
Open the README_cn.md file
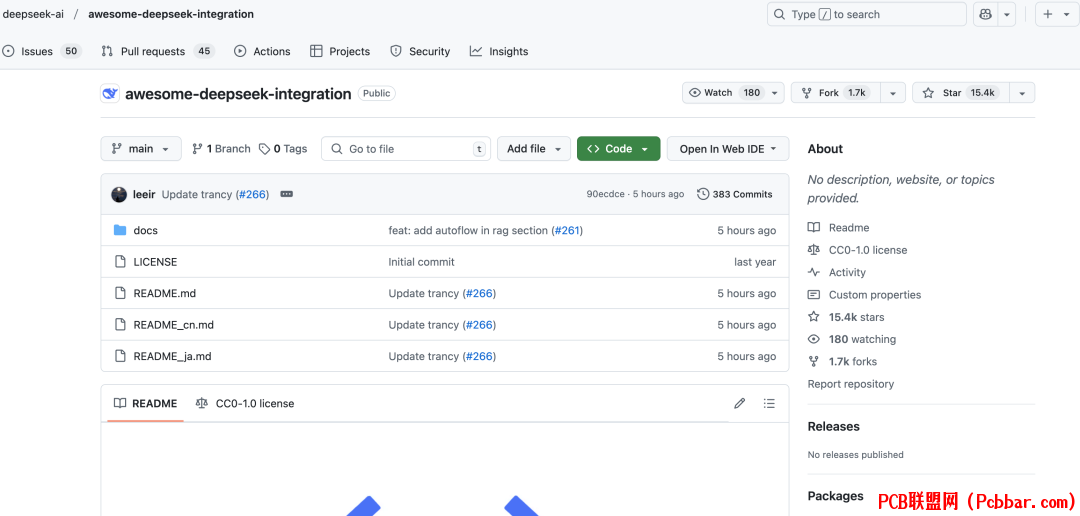pyautogui.click(x=174, y=325)
